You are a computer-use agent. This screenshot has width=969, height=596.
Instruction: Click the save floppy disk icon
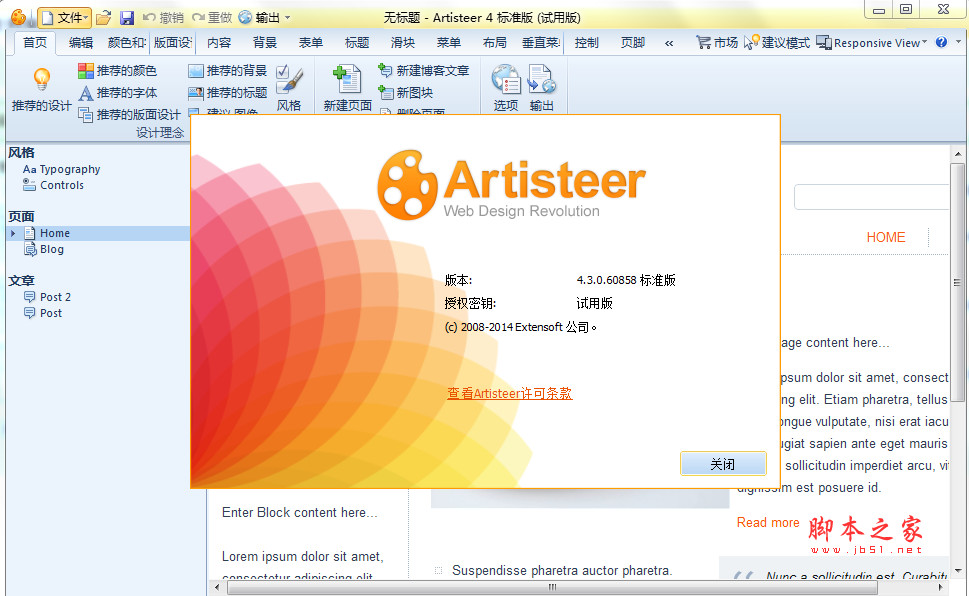pos(126,18)
